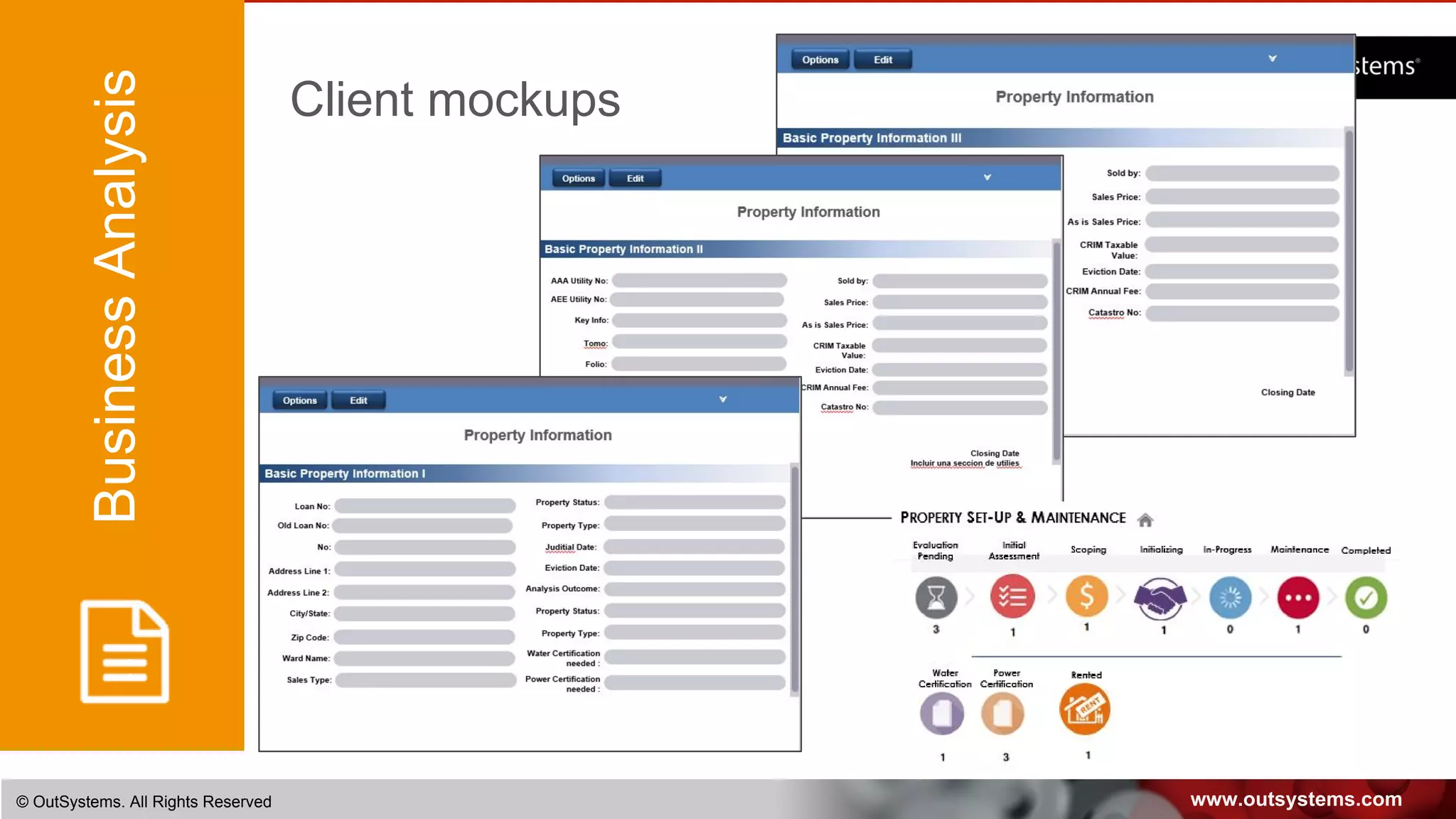Click Sold by field in Information II window
The height and width of the screenshot is (819, 1456).
click(x=960, y=281)
